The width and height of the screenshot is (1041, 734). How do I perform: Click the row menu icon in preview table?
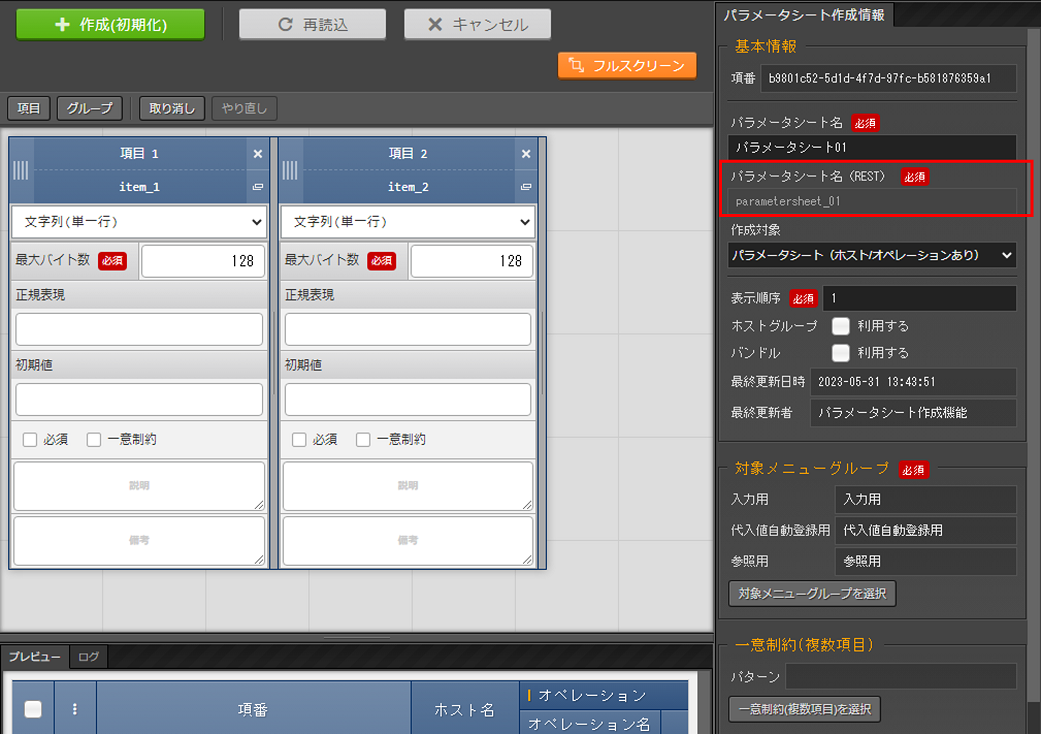[x=75, y=709]
